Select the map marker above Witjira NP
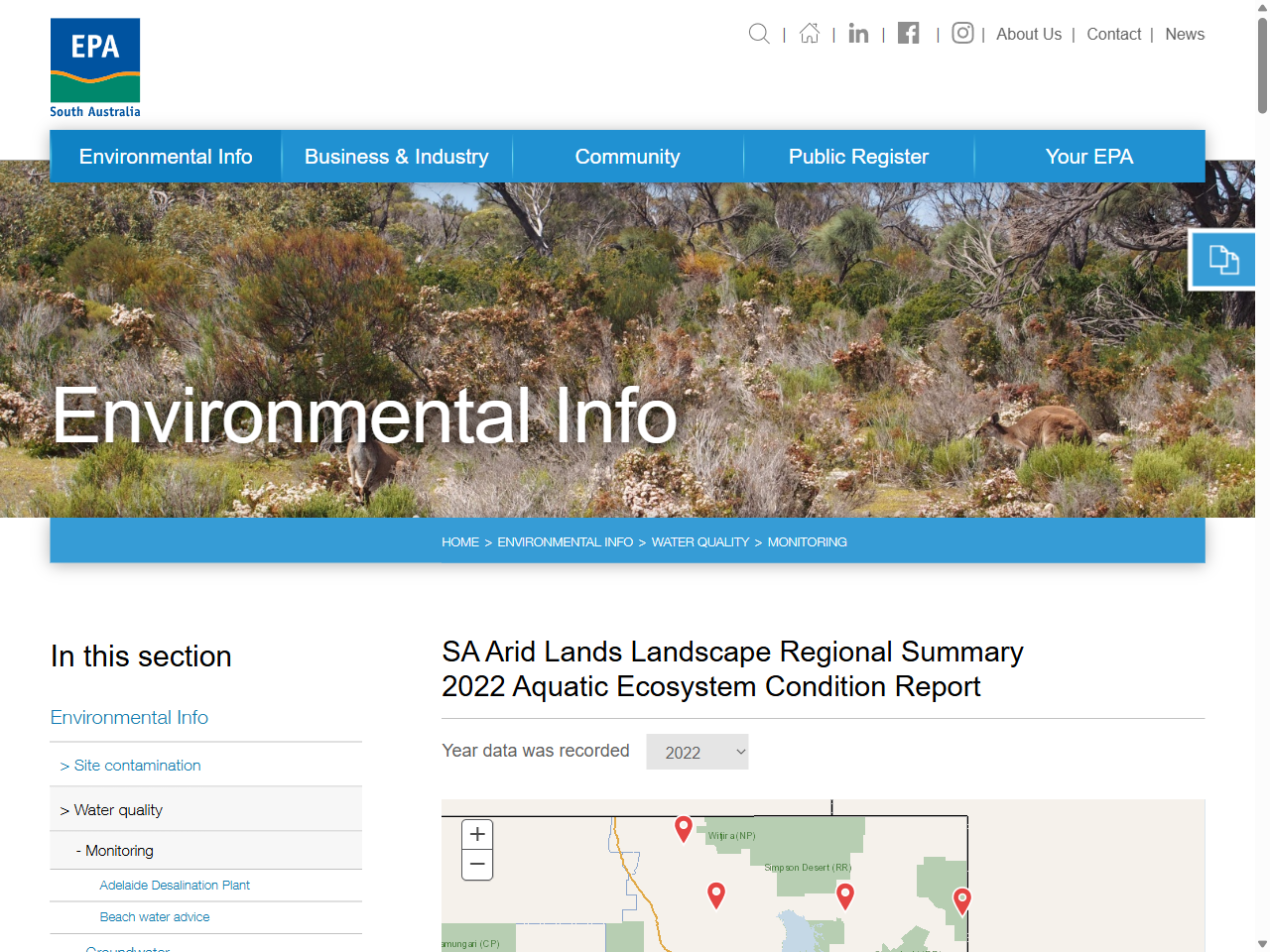This screenshot has height=952, width=1270. pyautogui.click(x=683, y=828)
